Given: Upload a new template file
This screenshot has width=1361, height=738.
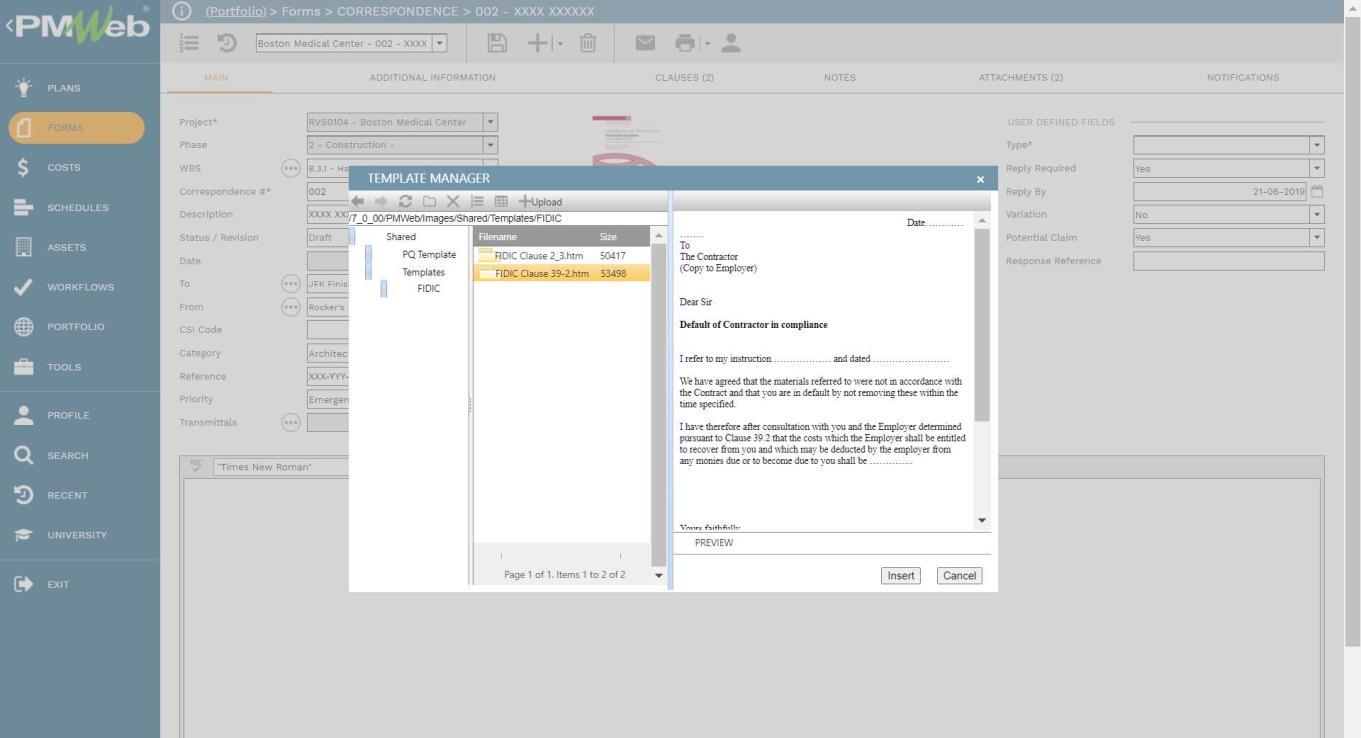Looking at the screenshot, I should point(540,201).
